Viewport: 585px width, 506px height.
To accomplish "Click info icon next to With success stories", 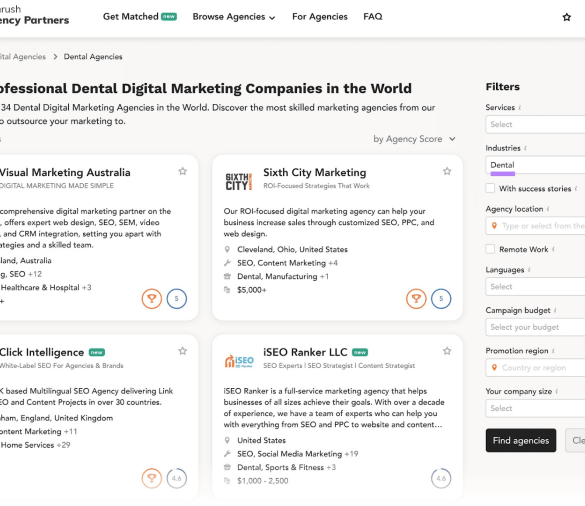I will pos(576,188).
